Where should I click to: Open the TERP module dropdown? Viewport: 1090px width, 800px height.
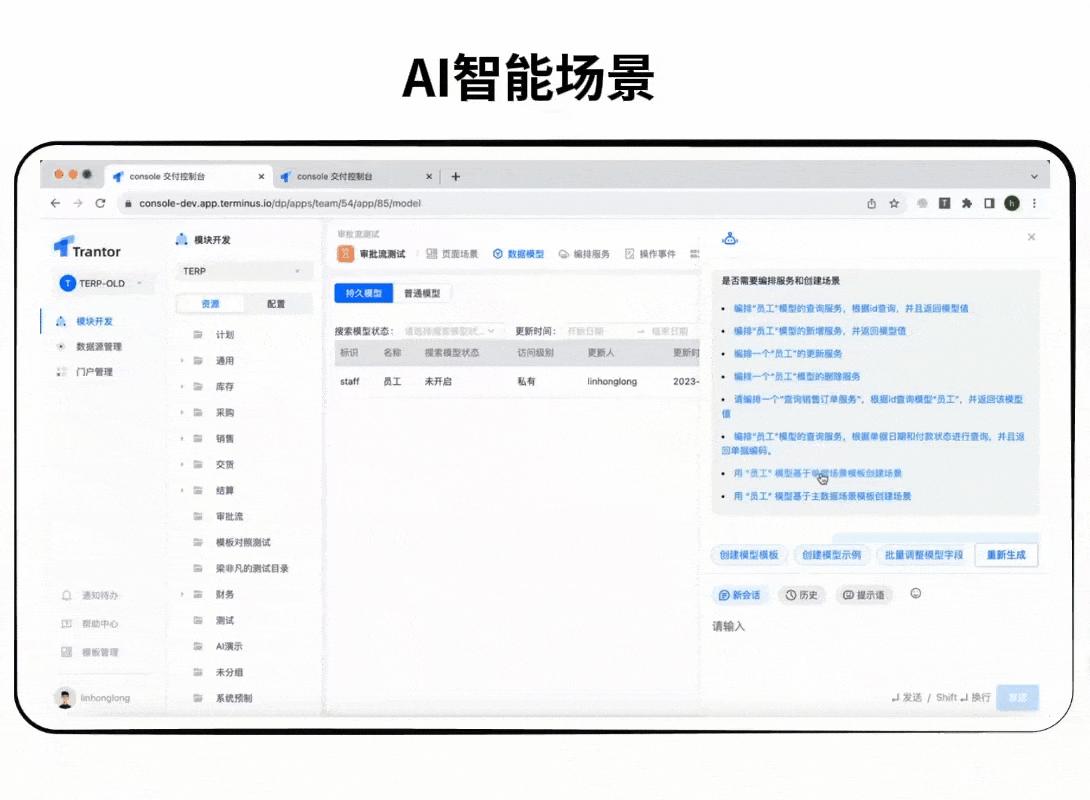(250, 270)
